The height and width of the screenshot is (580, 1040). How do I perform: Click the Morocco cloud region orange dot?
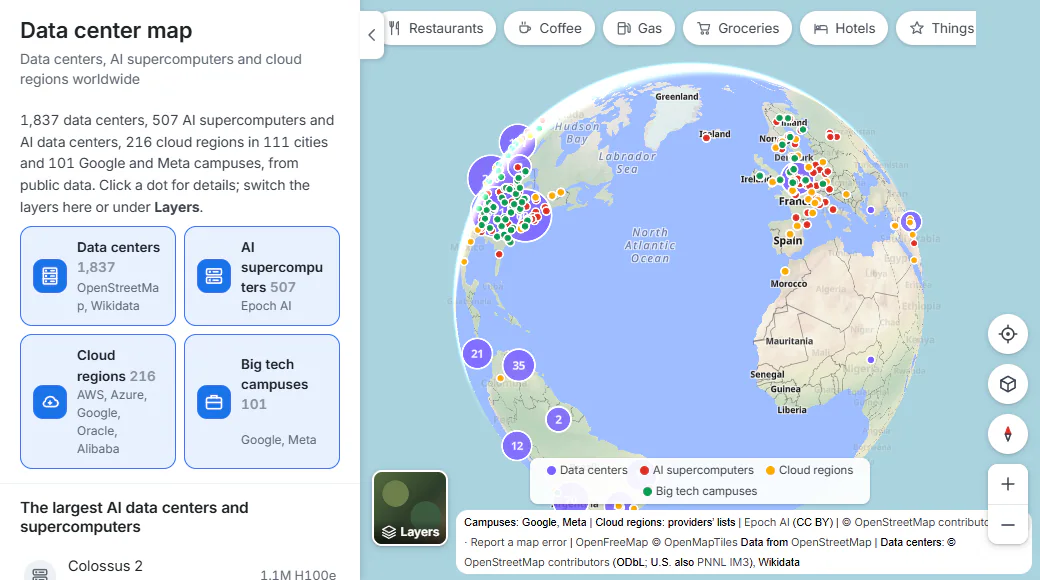[x=785, y=271]
